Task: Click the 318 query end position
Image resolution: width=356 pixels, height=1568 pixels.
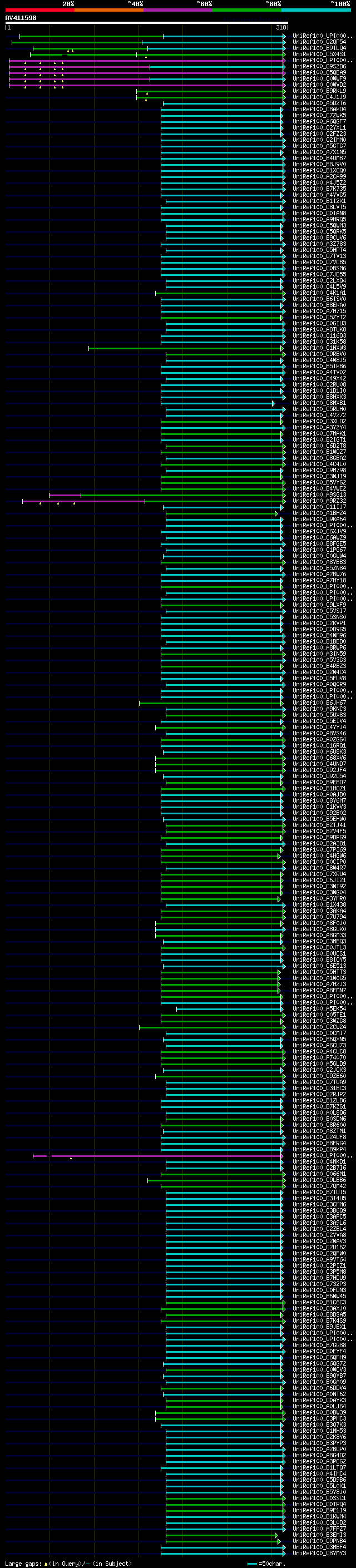Action: pos(281,27)
